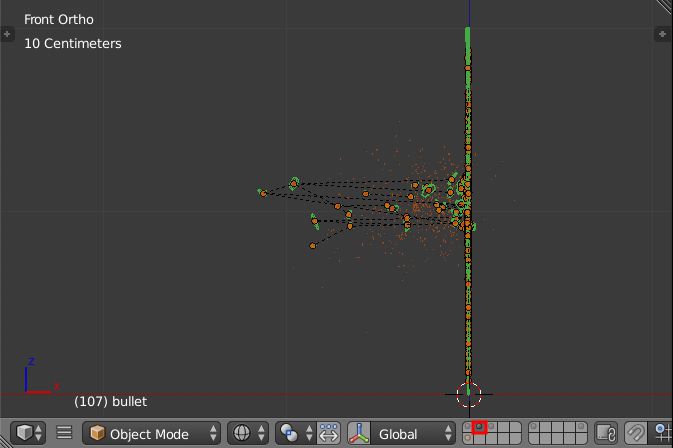673x448 pixels.
Task: Show layer 10 in second layer block
Action: coord(581,427)
